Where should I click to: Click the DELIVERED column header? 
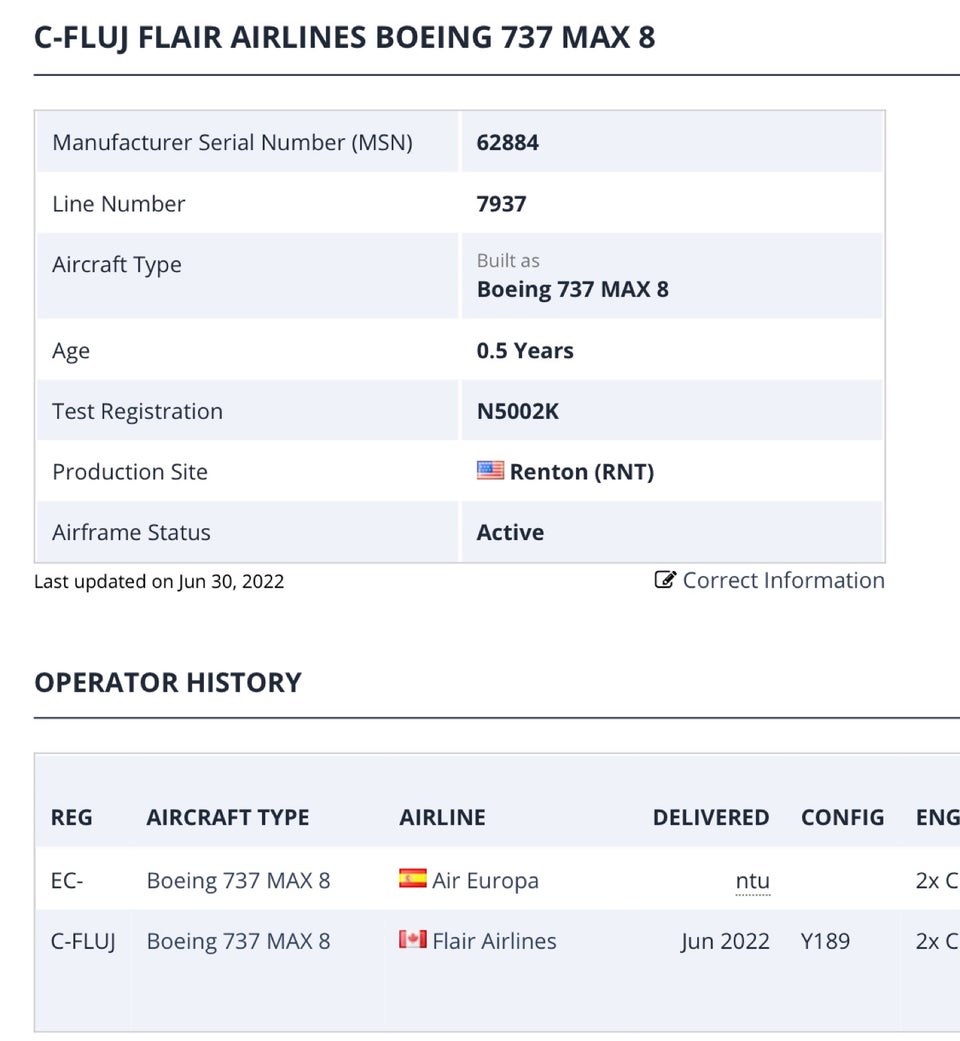coord(711,817)
